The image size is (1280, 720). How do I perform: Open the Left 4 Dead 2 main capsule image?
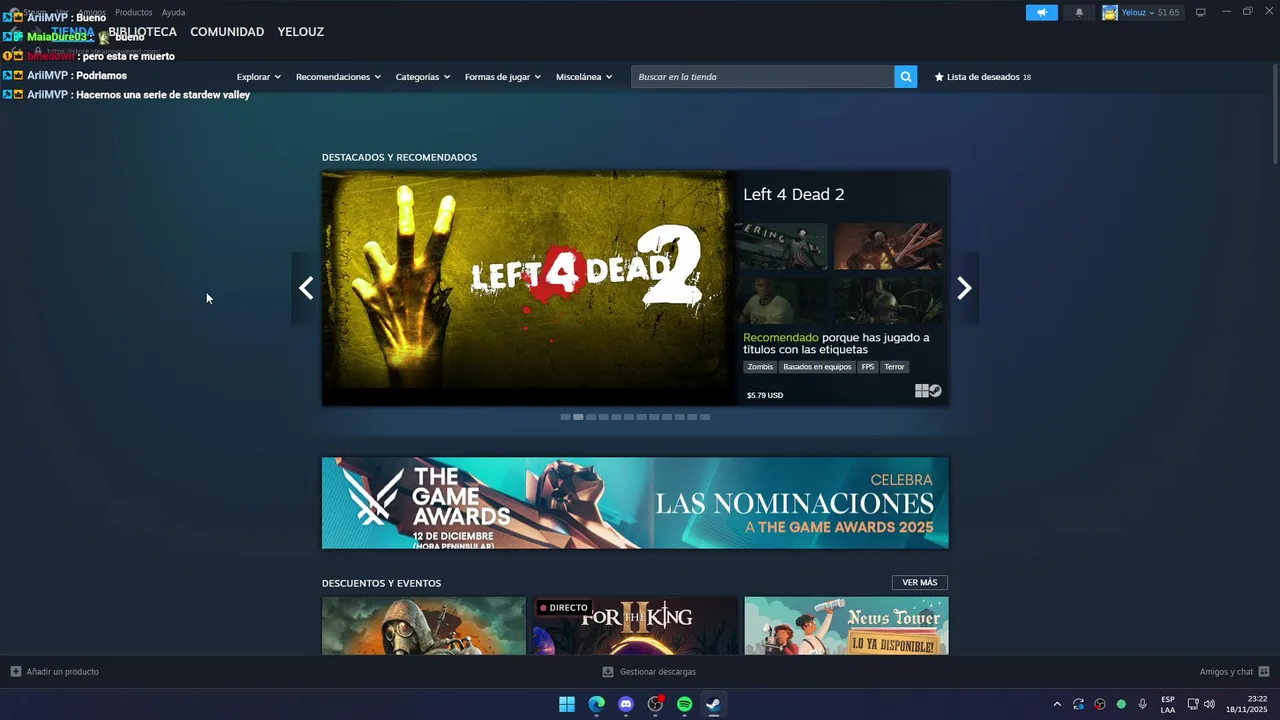pos(527,288)
